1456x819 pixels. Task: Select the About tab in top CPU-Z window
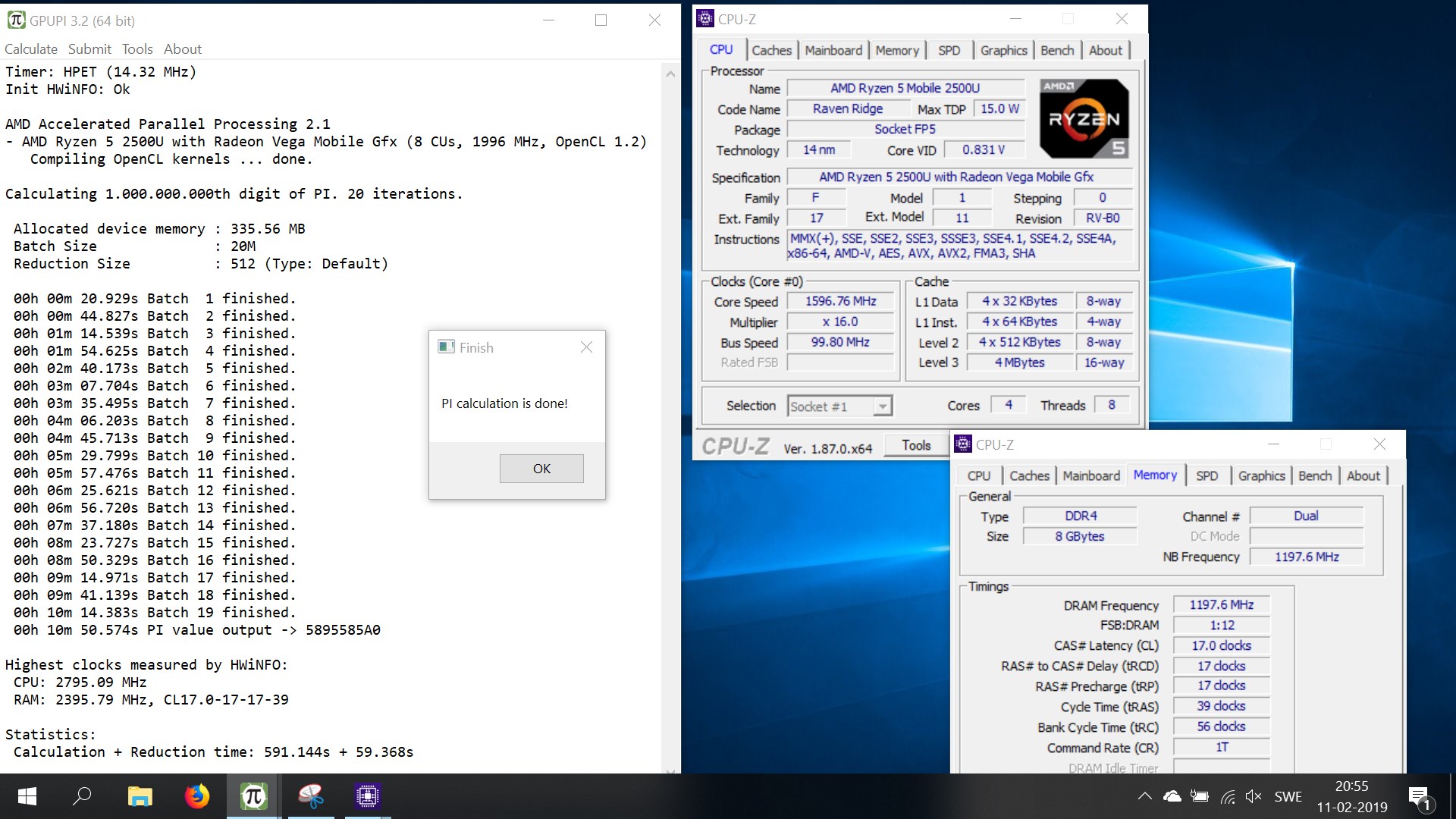1106,51
